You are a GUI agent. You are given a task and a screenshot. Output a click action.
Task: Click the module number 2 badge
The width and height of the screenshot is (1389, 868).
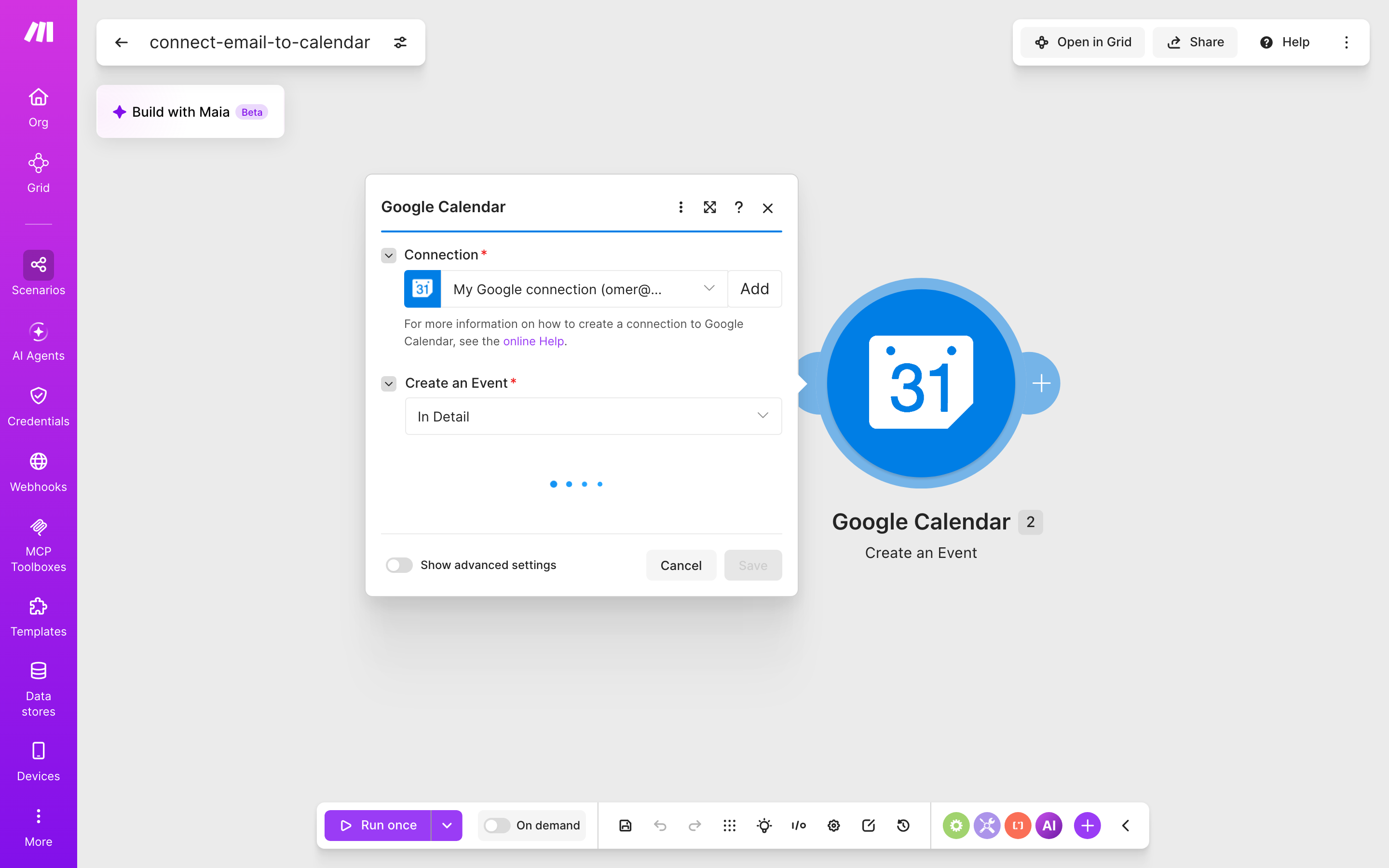1030,522
